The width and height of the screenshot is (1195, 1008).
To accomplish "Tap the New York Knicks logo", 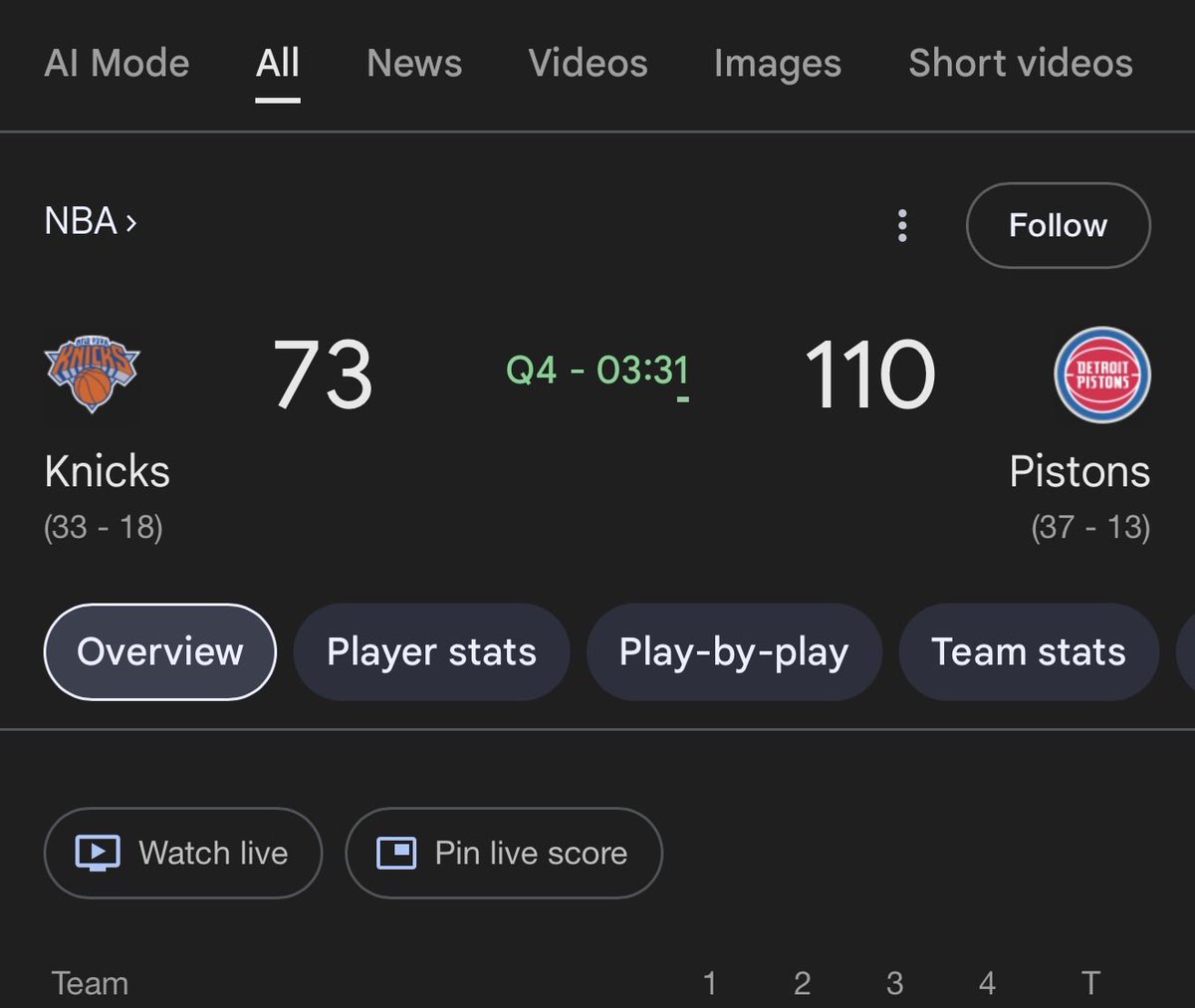I will click(x=93, y=374).
